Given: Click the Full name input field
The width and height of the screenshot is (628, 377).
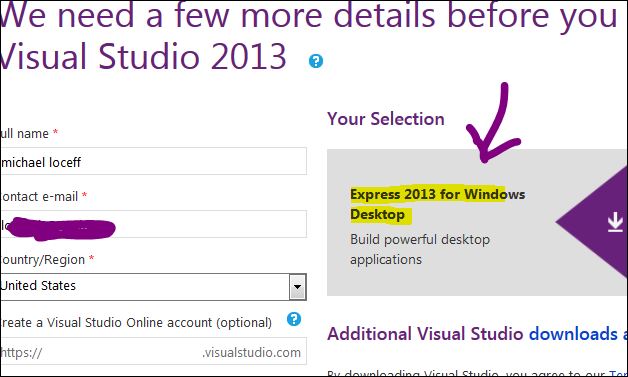Looking at the screenshot, I should [153, 161].
